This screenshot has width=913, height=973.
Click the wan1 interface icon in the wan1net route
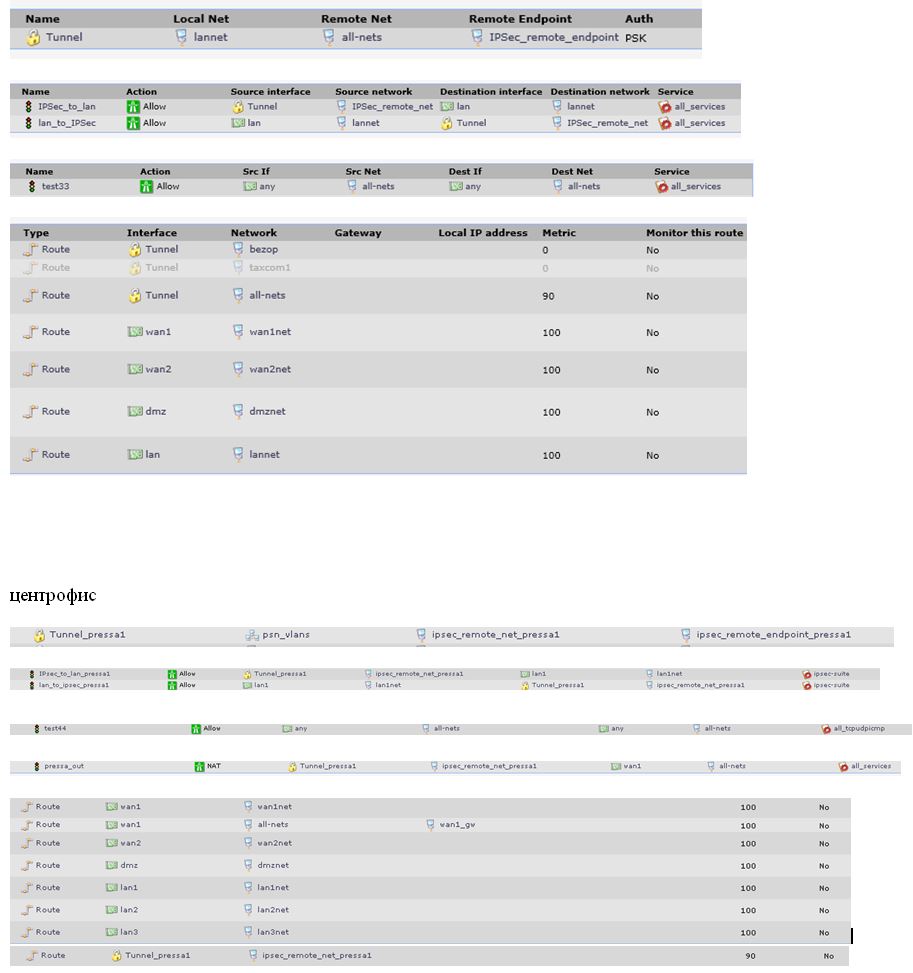135,332
